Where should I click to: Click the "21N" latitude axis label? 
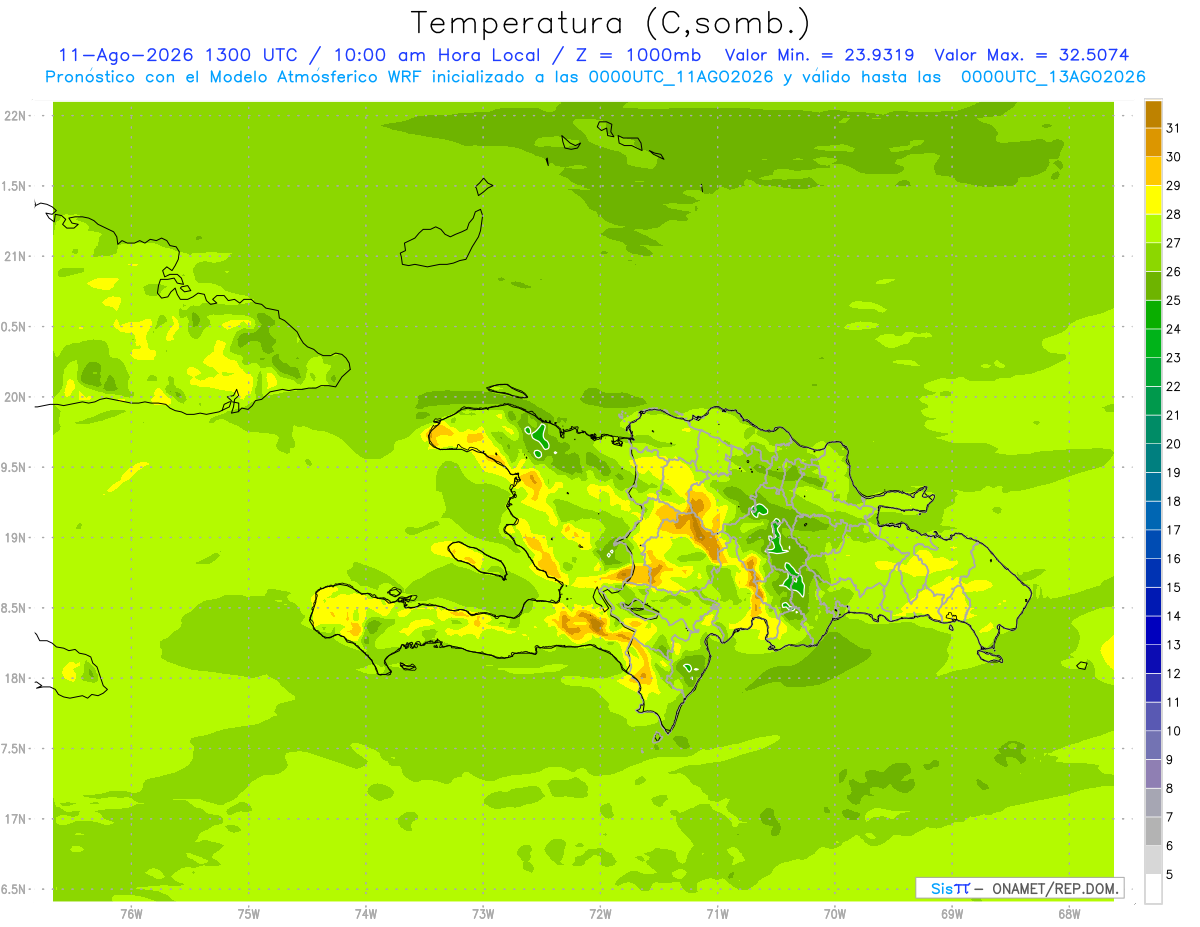[x=16, y=257]
